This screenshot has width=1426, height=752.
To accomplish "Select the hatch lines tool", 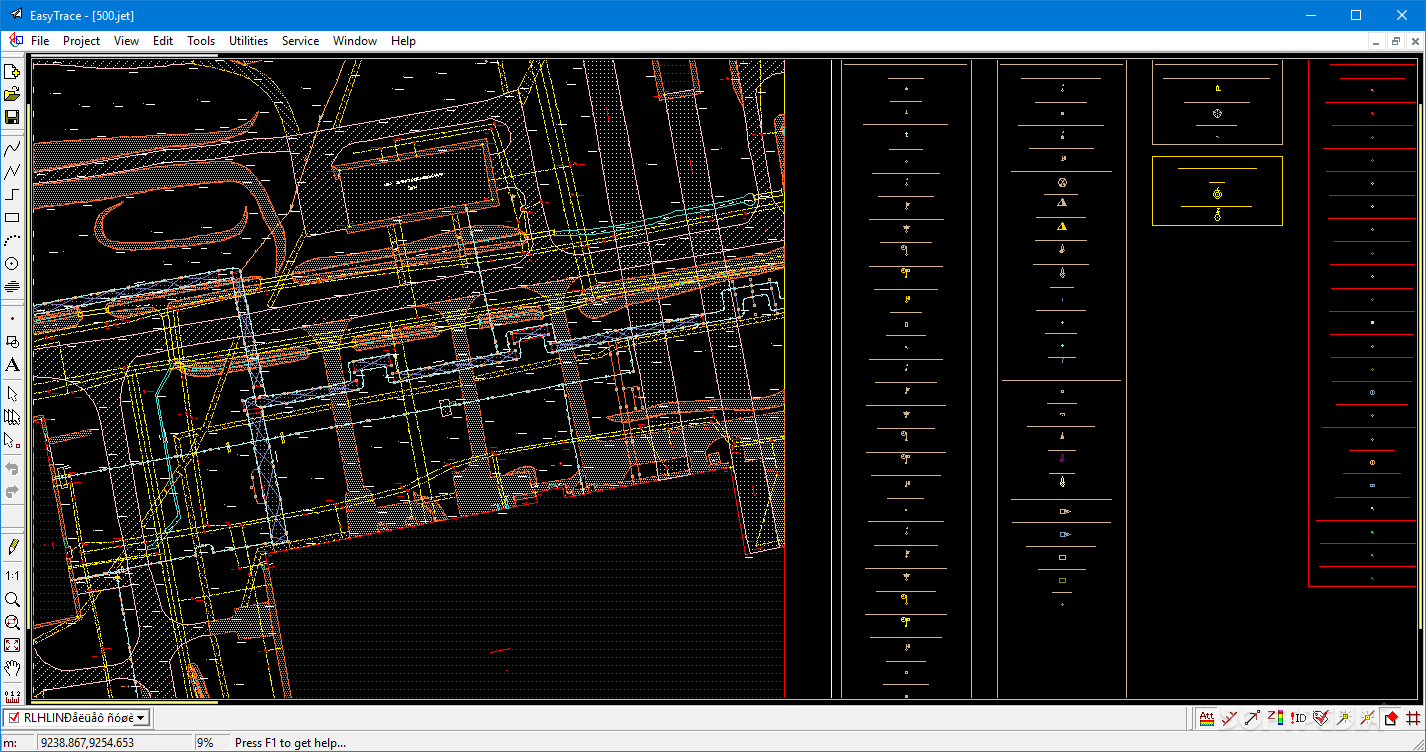I will coord(12,286).
